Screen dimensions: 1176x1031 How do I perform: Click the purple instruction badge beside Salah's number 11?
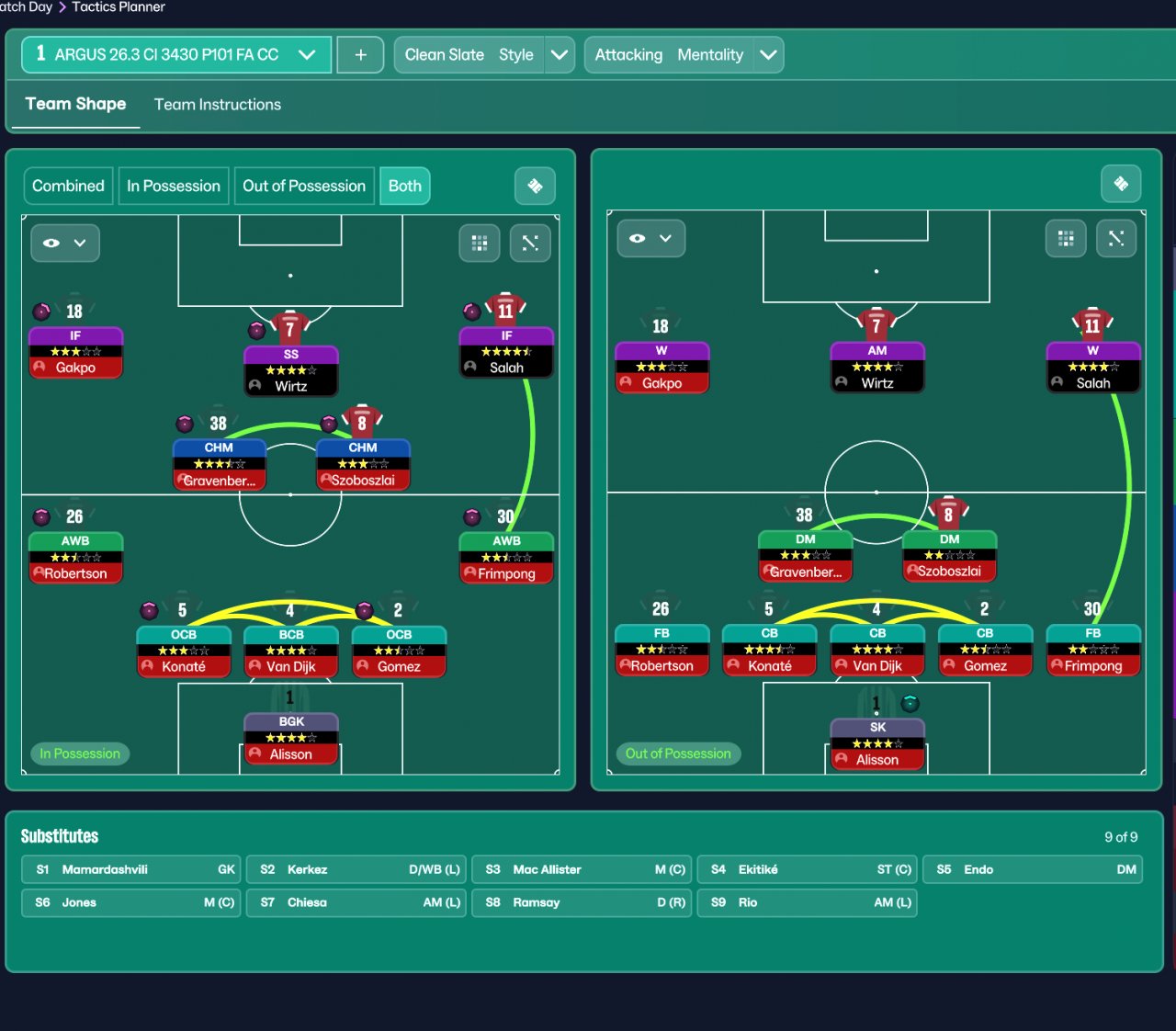click(x=472, y=312)
